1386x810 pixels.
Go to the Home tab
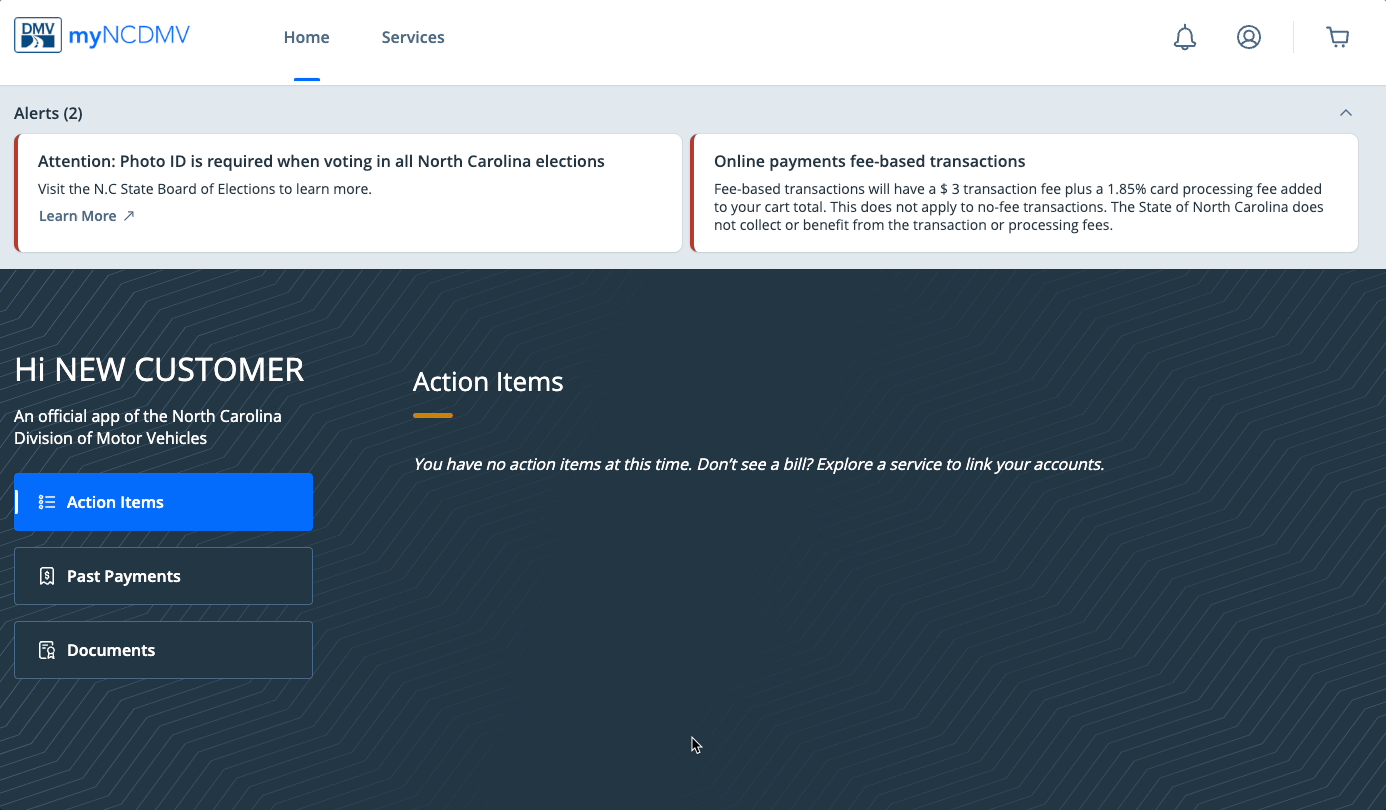306,37
